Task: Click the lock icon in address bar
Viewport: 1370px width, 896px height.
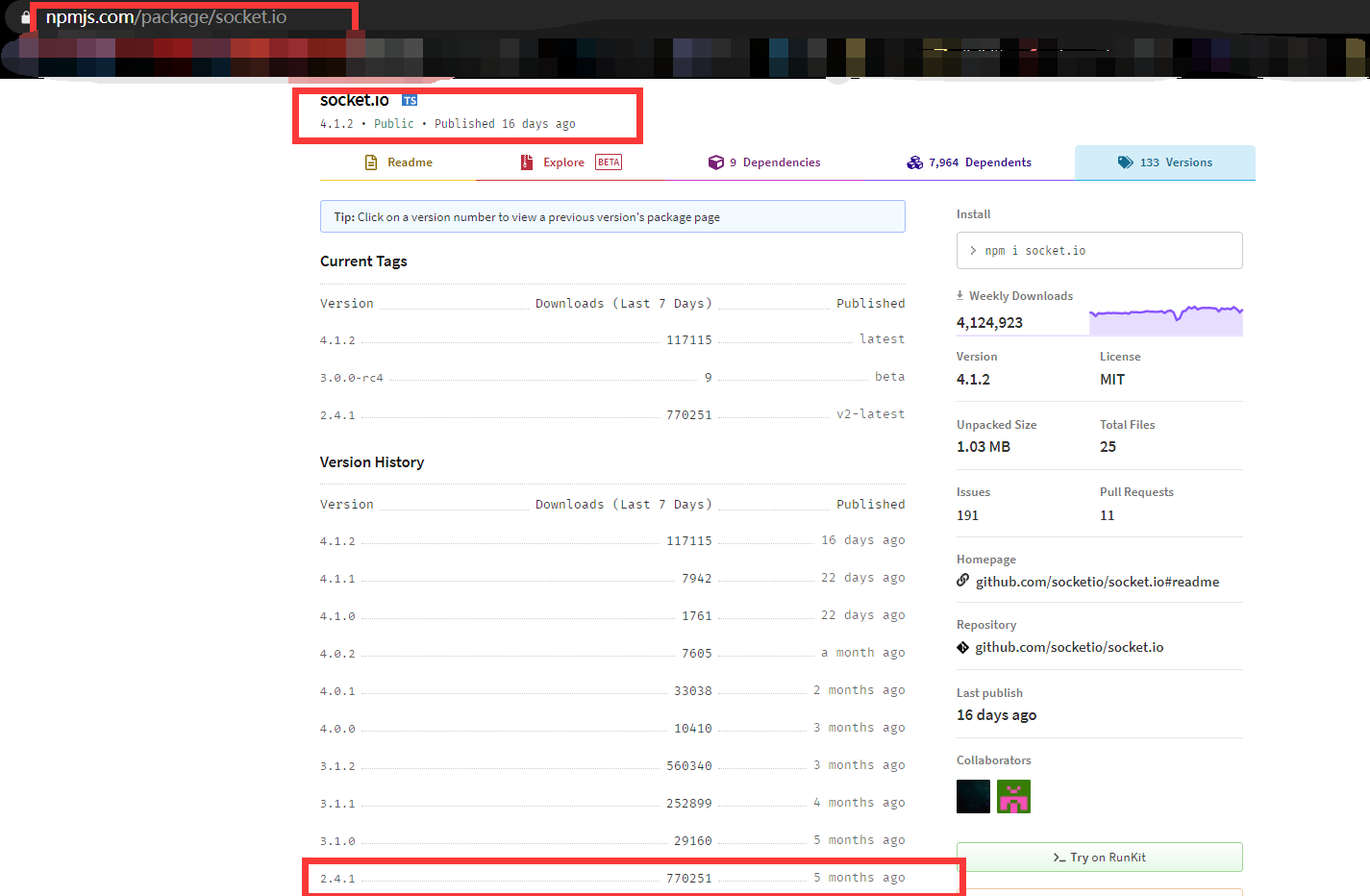Action: (26, 17)
